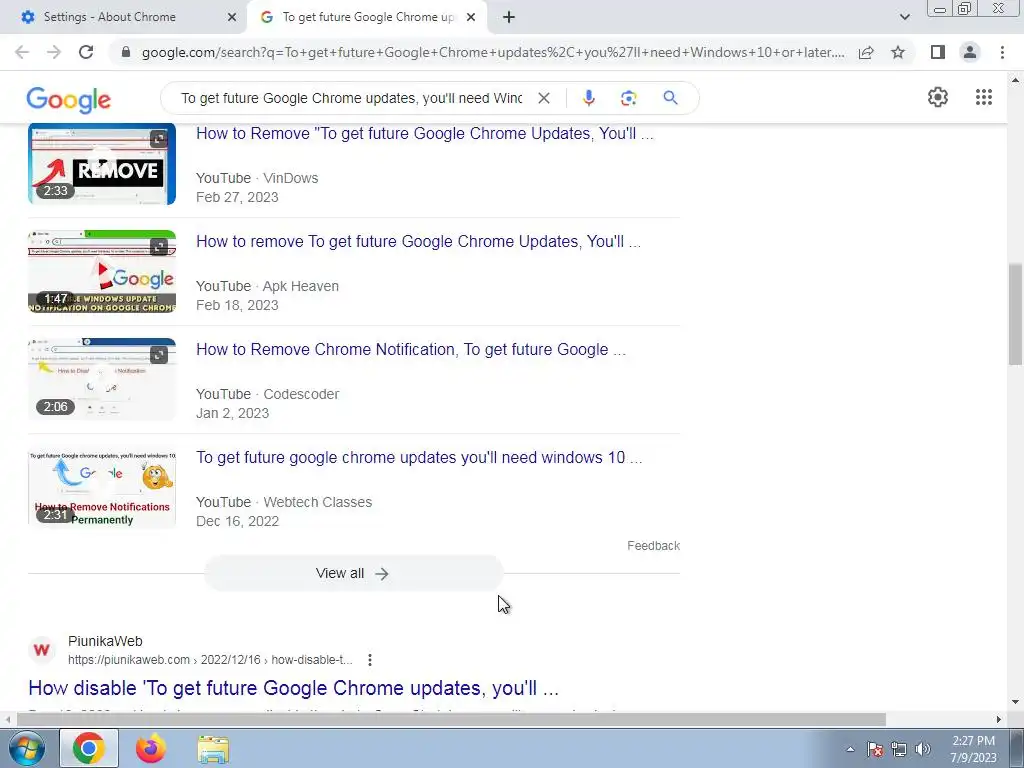1024x768 pixels.
Task: Open the network tray icon
Action: click(899, 749)
